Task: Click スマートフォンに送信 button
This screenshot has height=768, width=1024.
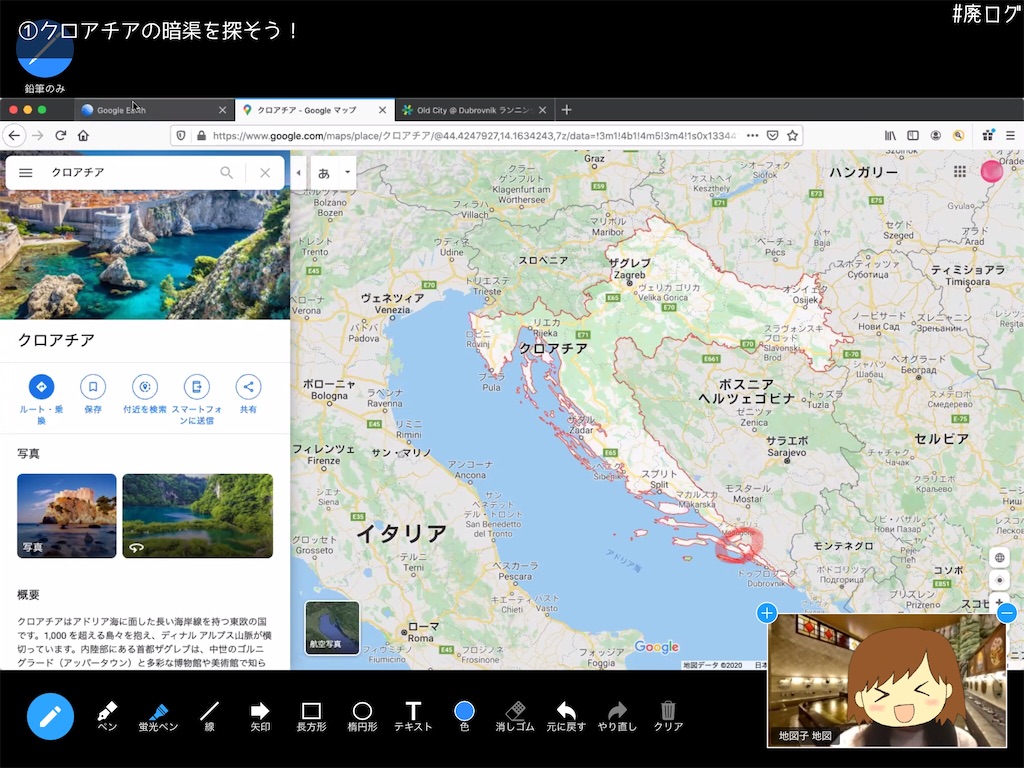Action: 197,398
